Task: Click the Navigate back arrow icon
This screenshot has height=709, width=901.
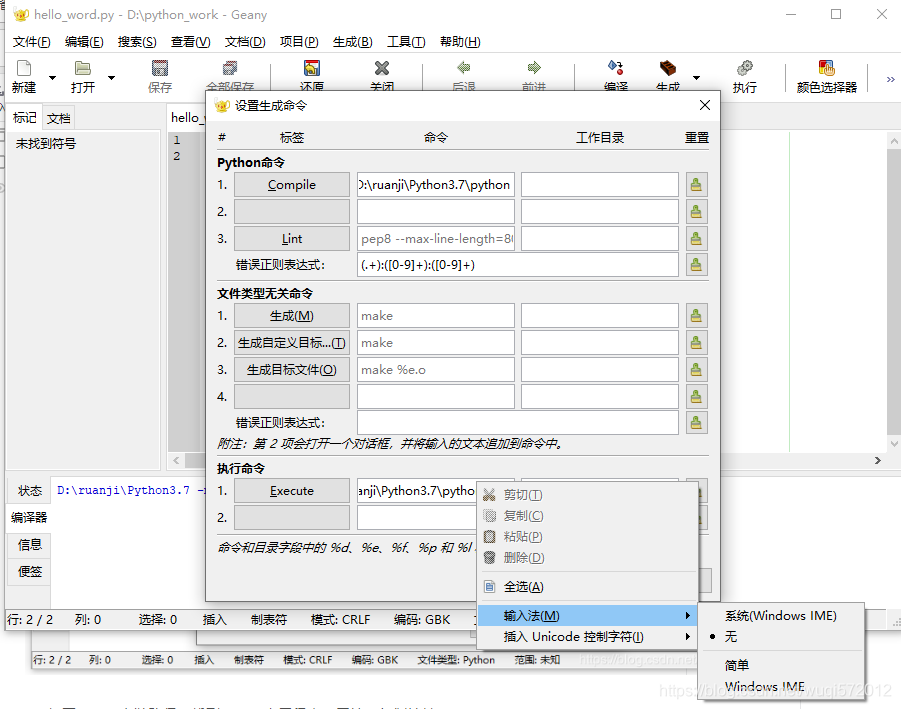Action: click(464, 68)
